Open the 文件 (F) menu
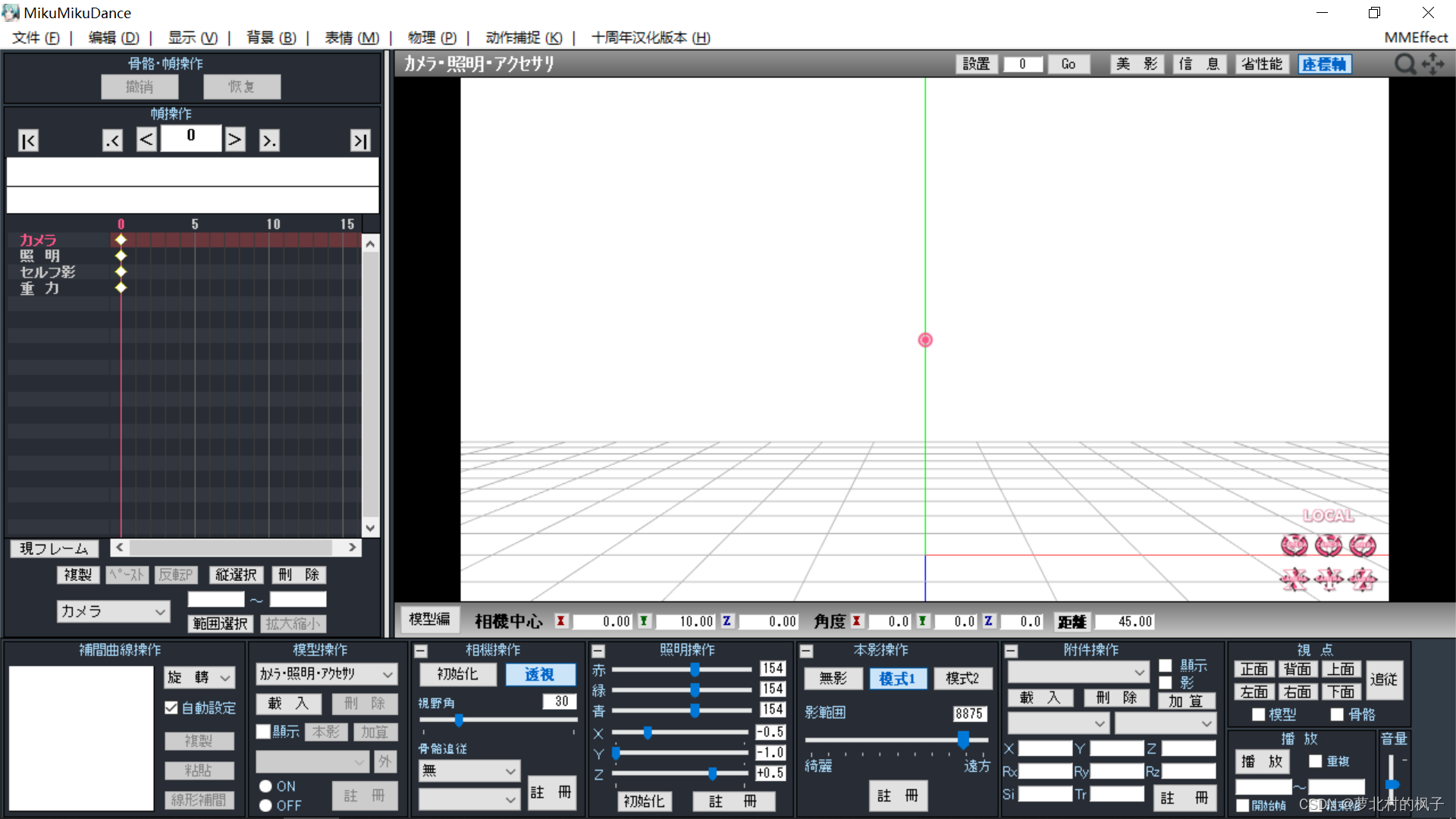Image resolution: width=1456 pixels, height=819 pixels. 36,37
